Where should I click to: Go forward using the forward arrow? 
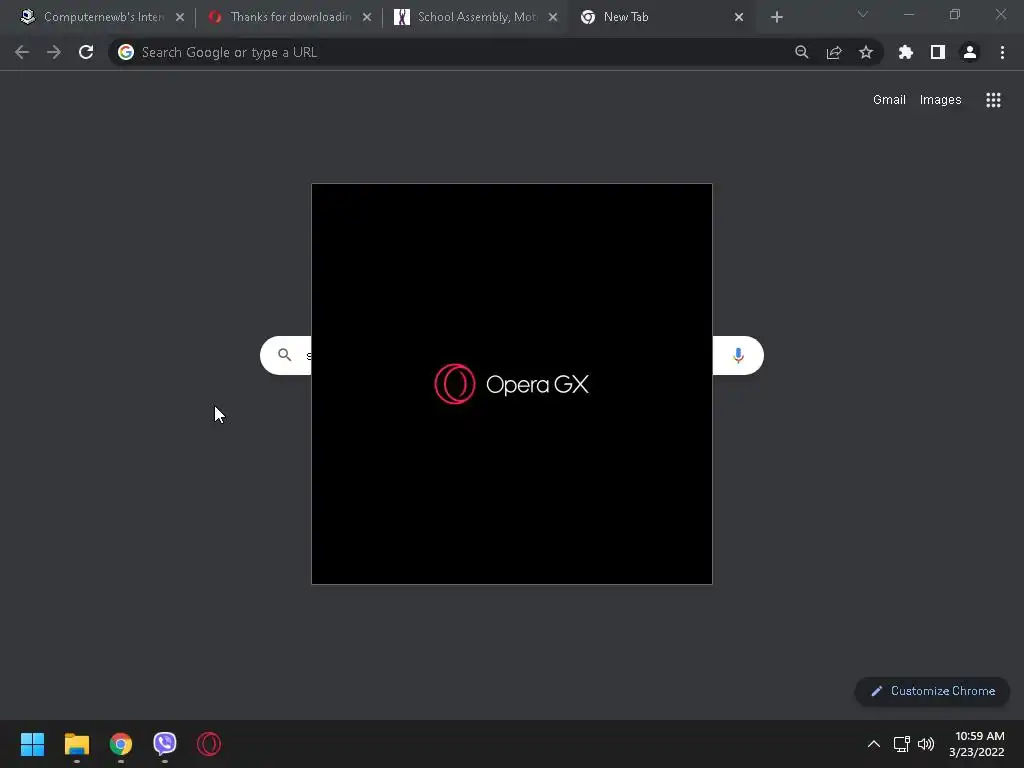[54, 52]
